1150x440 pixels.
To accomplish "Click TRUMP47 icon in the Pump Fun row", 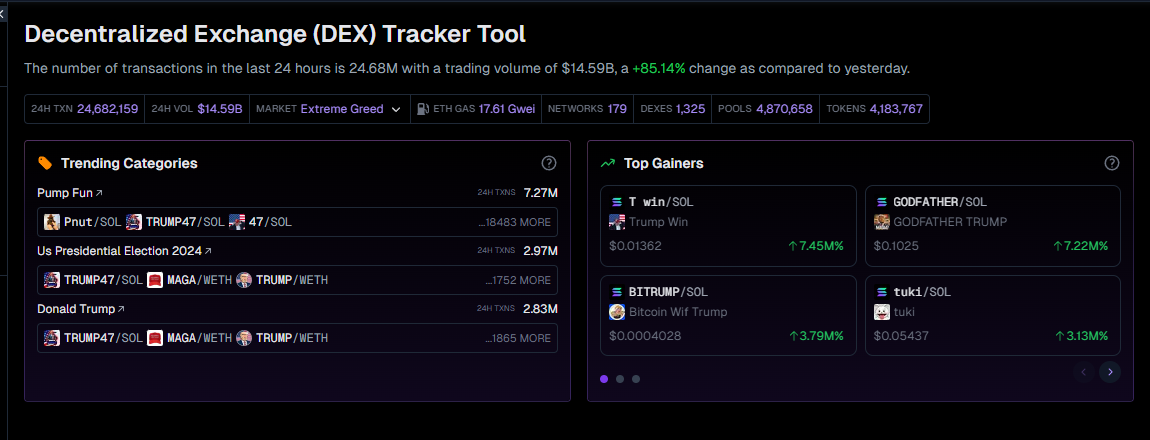I will pos(133,221).
